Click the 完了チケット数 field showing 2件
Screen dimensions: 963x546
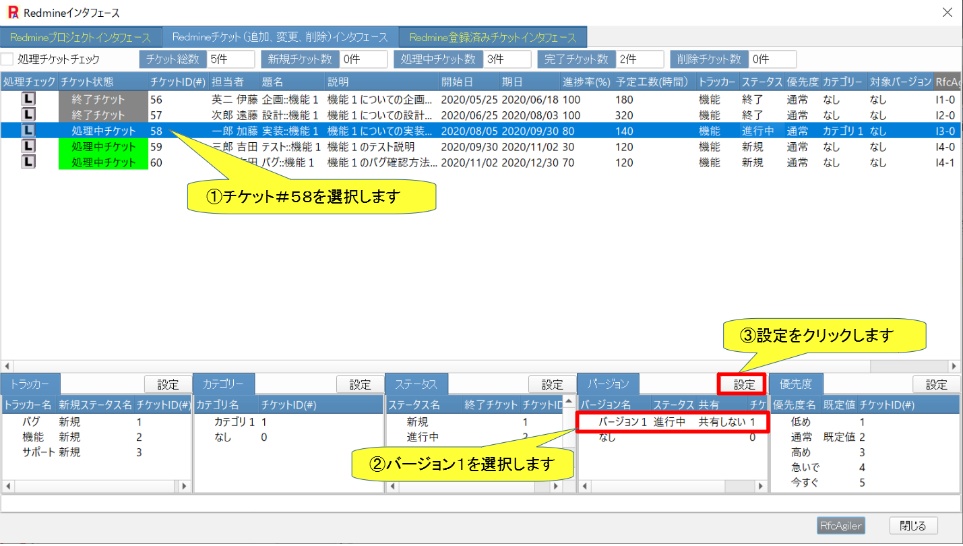(x=640, y=59)
